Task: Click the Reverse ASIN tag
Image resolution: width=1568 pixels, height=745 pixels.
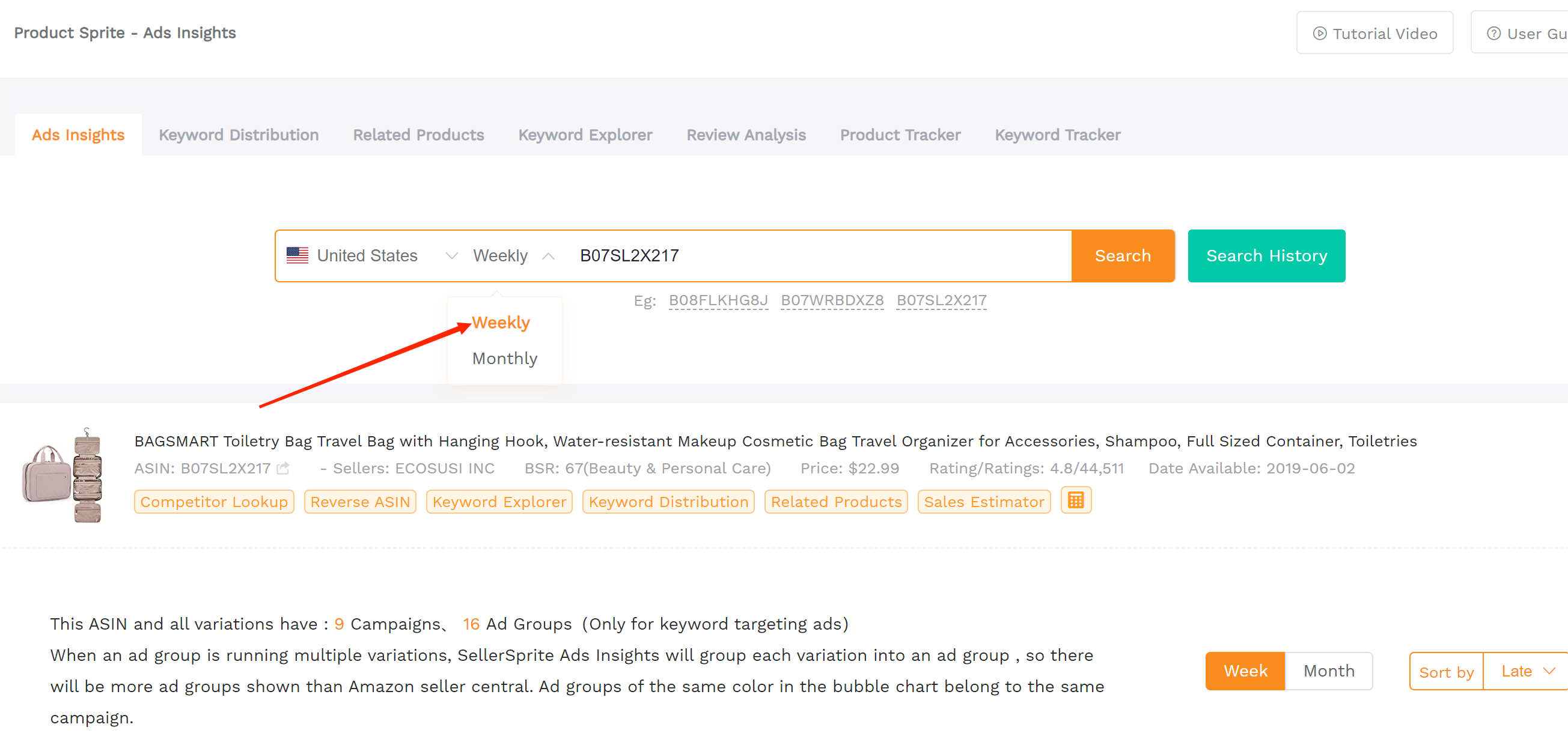Action: coord(360,502)
